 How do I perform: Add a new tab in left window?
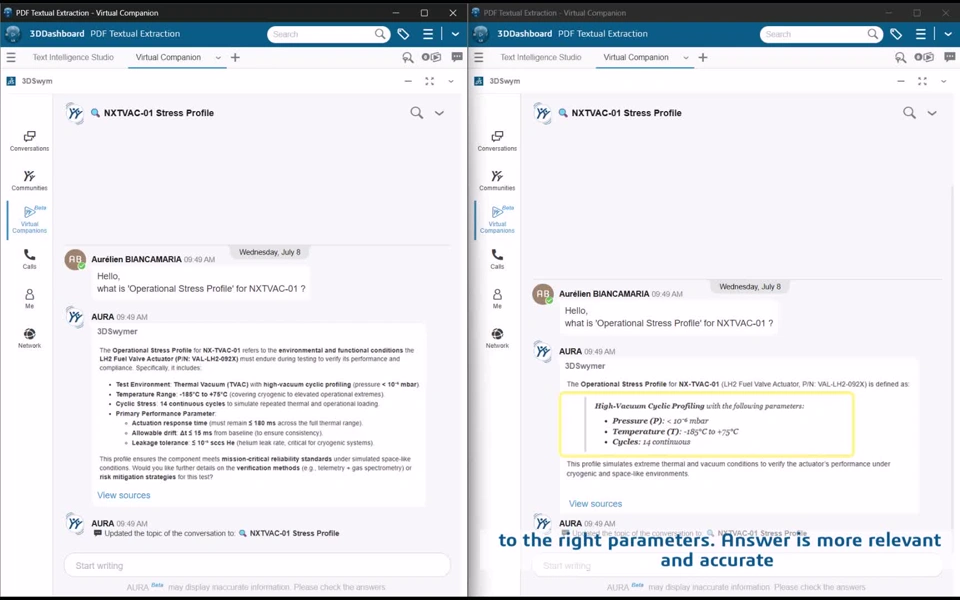click(235, 58)
